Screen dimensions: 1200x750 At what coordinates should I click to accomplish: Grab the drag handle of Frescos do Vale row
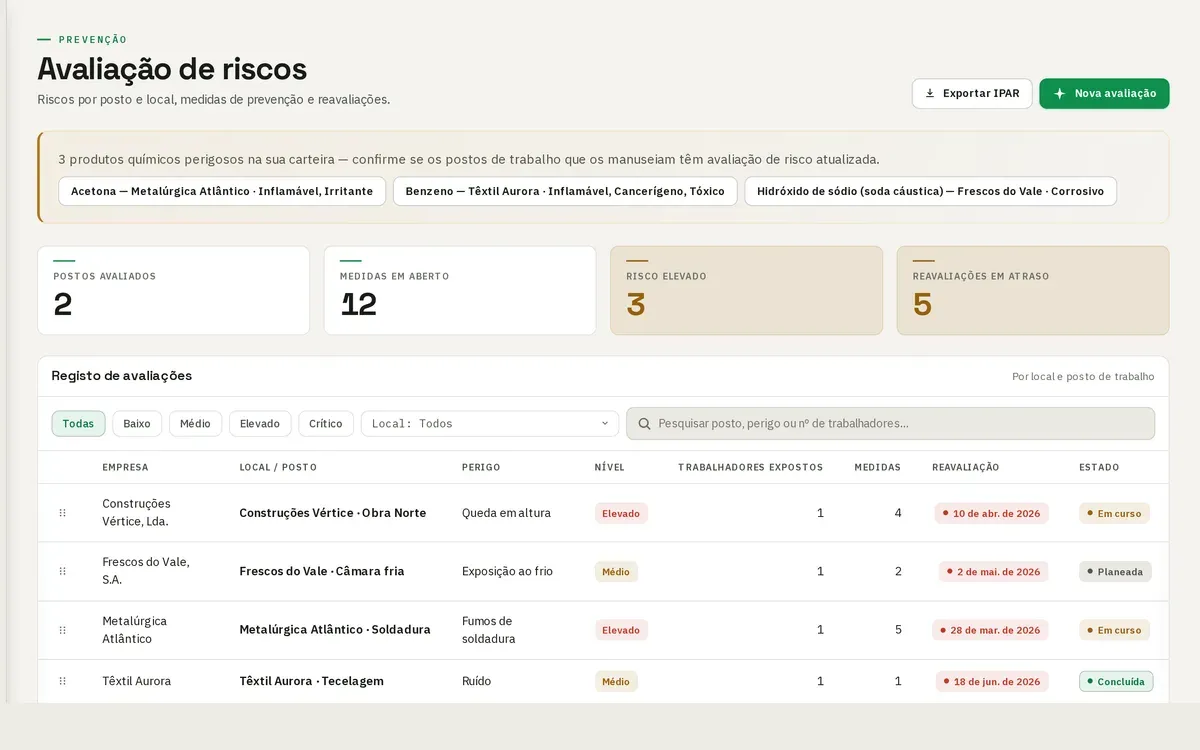pos(62,571)
